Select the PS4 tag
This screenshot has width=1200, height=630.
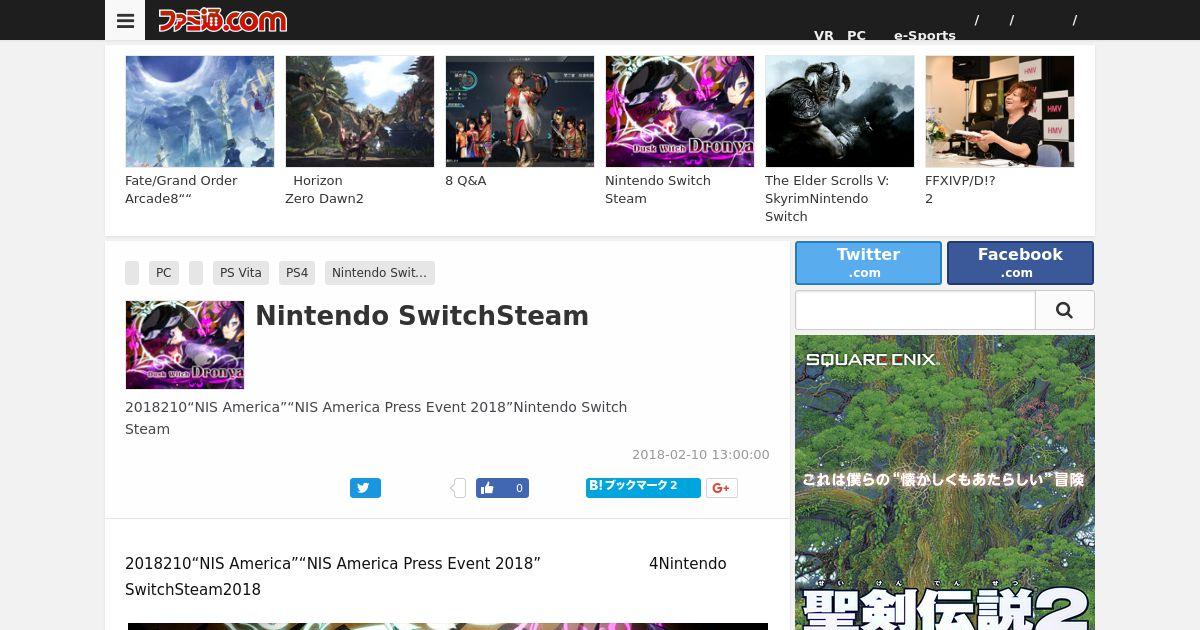[297, 273]
